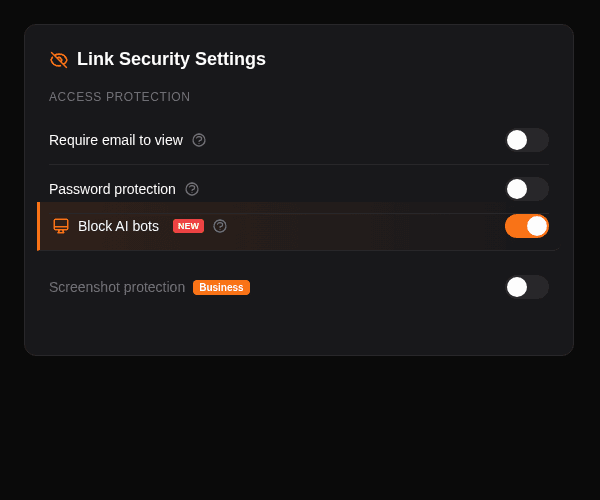This screenshot has height=500, width=600.
Task: Disable the Block AI bots toggle
Action: 526,226
